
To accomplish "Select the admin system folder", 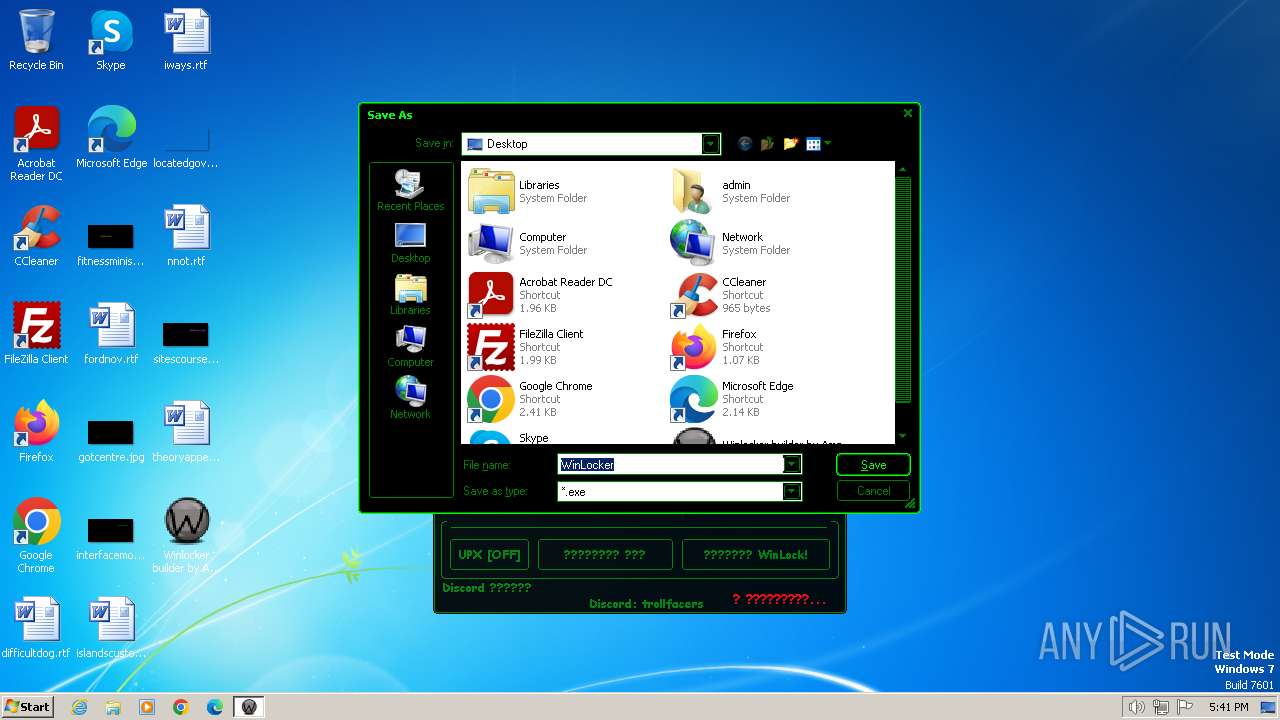I will click(x=731, y=191).
